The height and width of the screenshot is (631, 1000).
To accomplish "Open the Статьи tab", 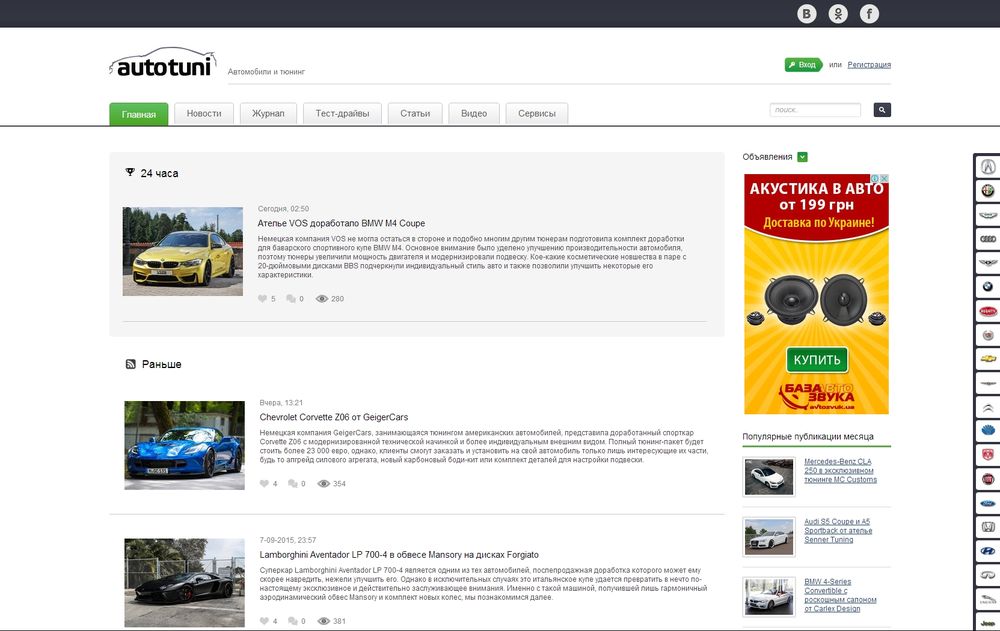I will coord(415,113).
